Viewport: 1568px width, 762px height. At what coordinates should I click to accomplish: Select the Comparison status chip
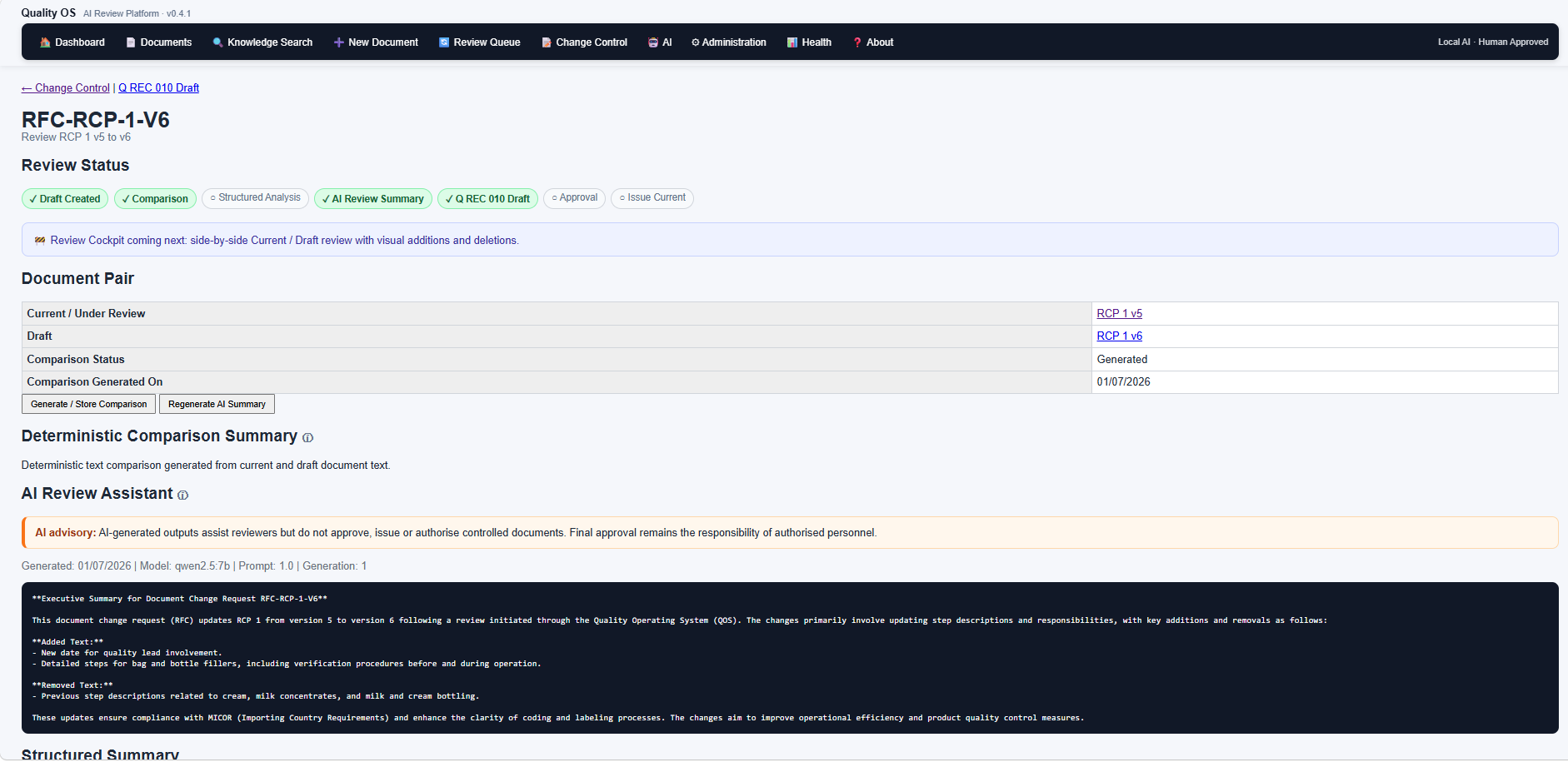(x=155, y=199)
